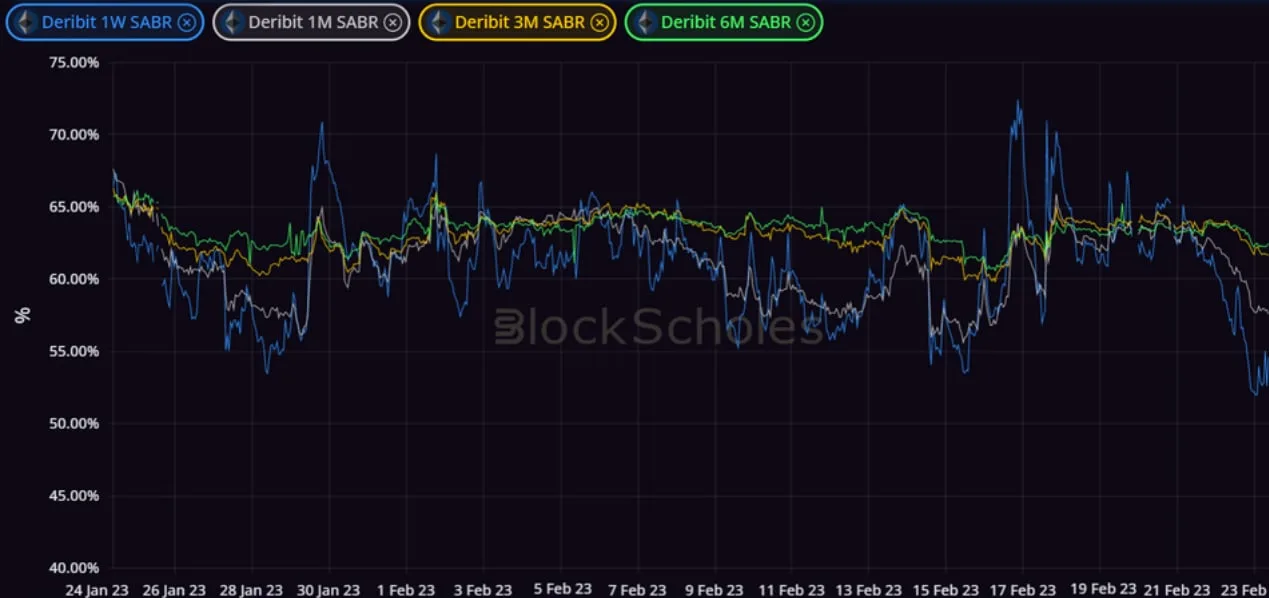The width and height of the screenshot is (1269, 598).
Task: Click the 70.00% y-axis label
Action: pos(74,134)
